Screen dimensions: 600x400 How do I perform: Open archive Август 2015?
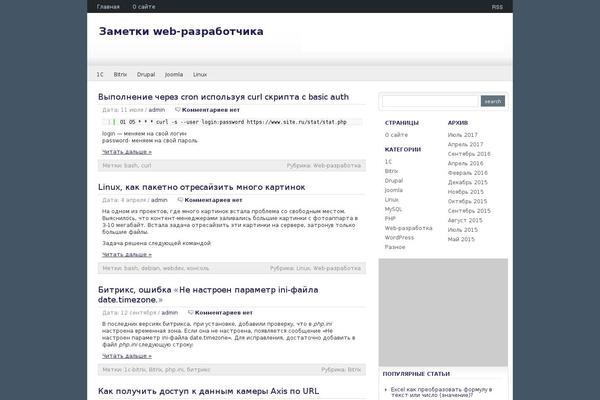pyautogui.click(x=465, y=220)
